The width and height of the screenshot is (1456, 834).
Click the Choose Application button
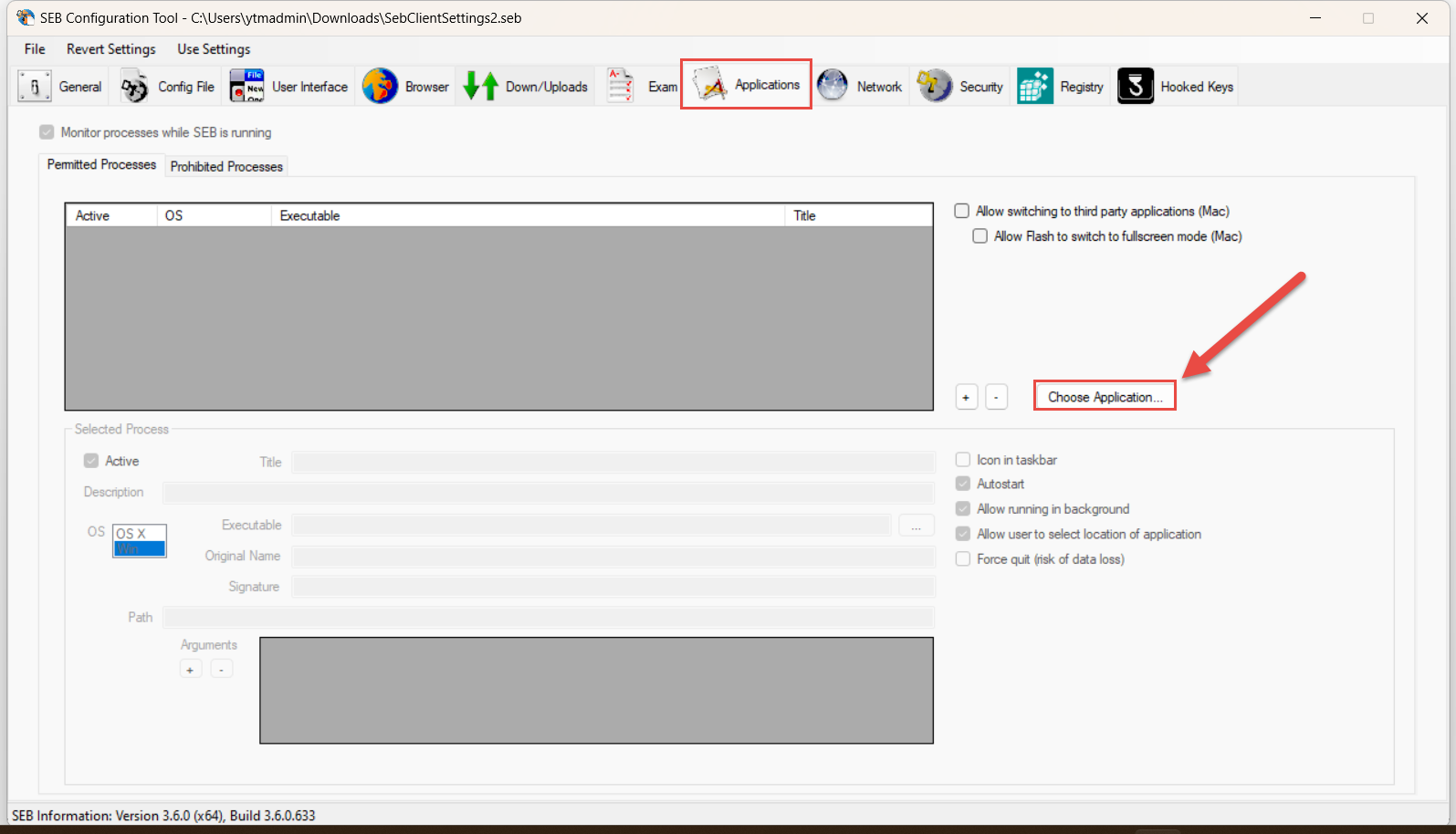click(1105, 397)
